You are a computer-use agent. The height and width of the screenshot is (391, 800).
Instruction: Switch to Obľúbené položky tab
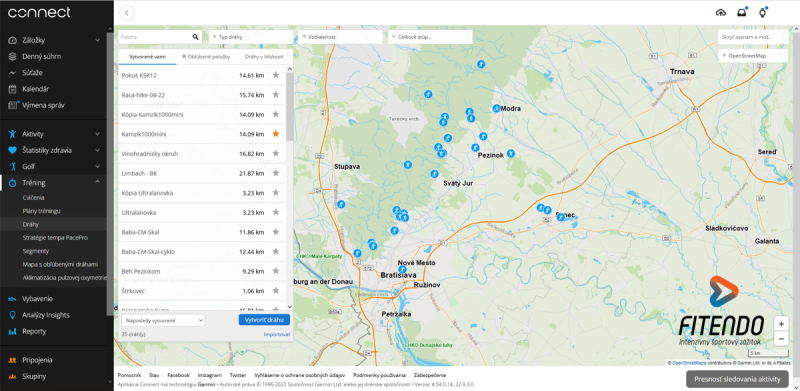(206, 57)
